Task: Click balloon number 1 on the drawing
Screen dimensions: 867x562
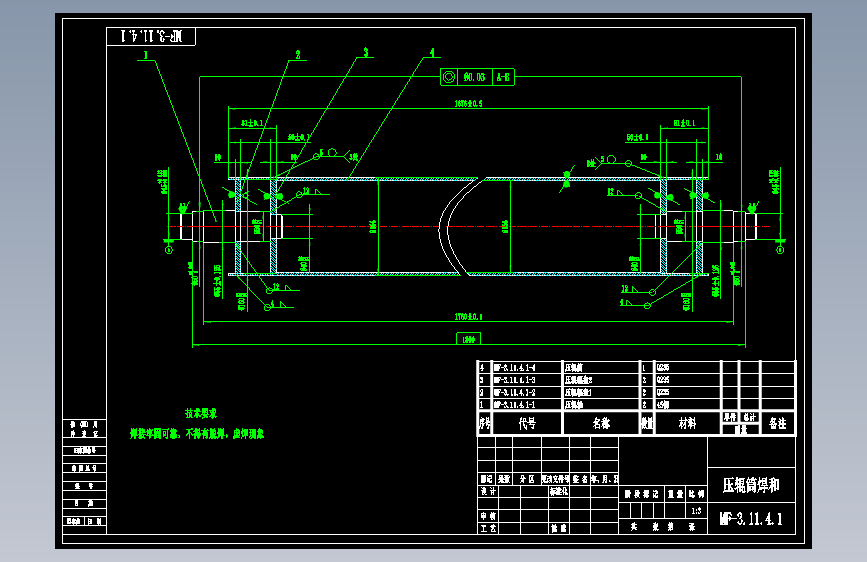Action: pos(146,55)
